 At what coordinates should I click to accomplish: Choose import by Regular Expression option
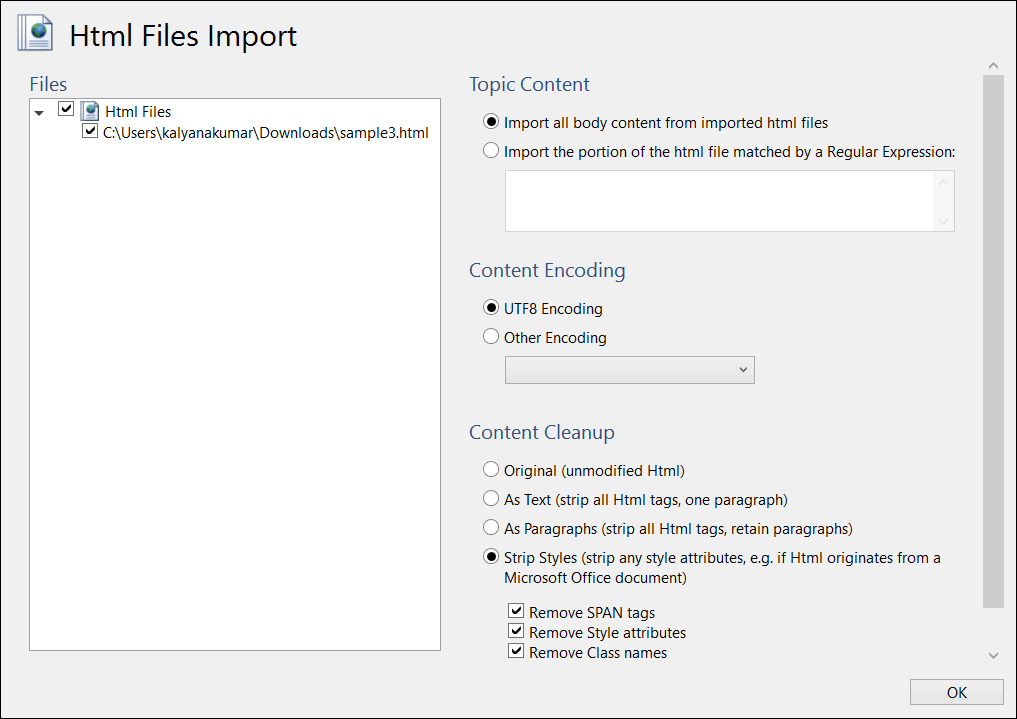pyautogui.click(x=491, y=152)
